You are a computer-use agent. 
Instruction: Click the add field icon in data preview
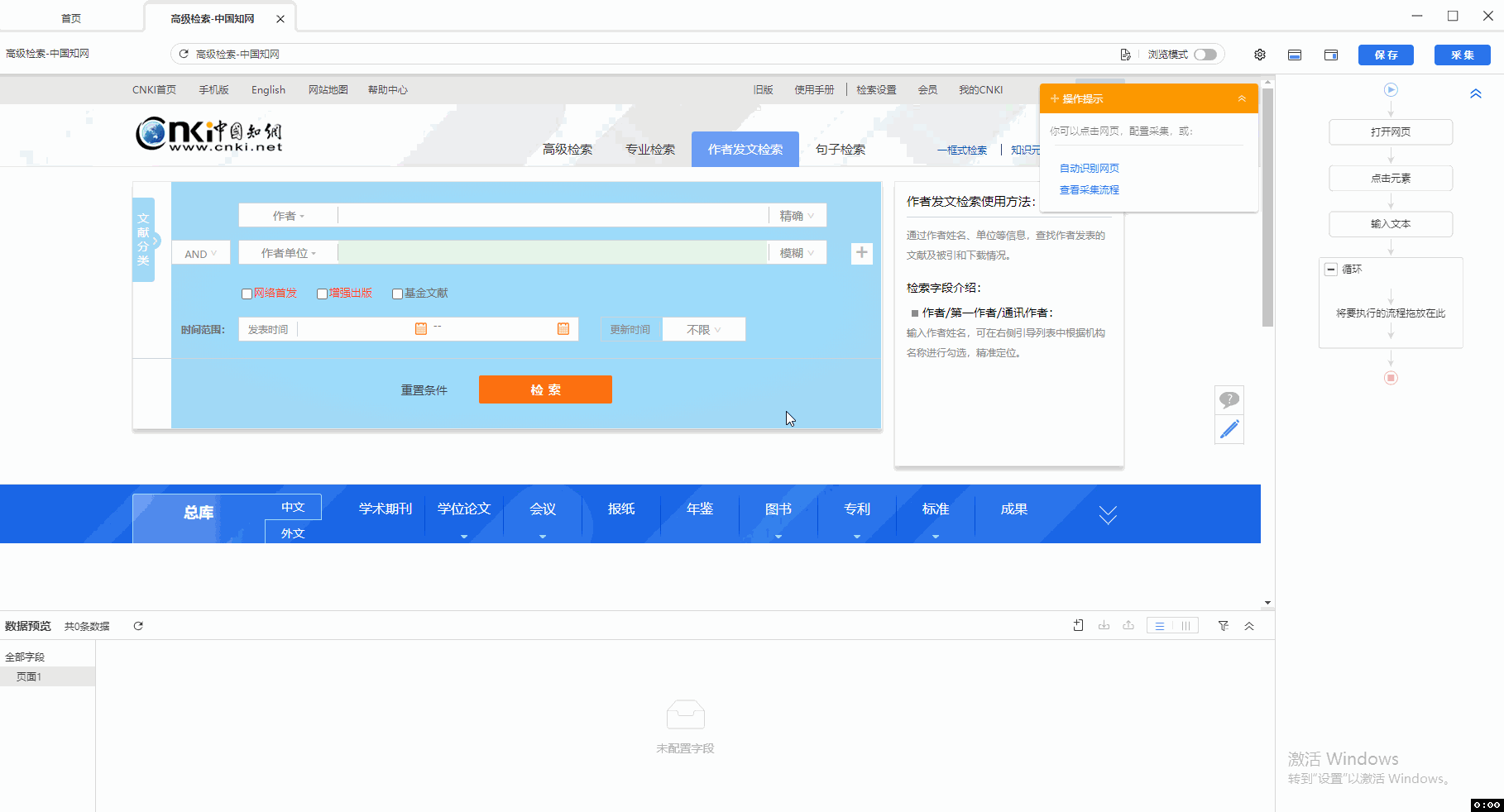pyautogui.click(x=1078, y=626)
